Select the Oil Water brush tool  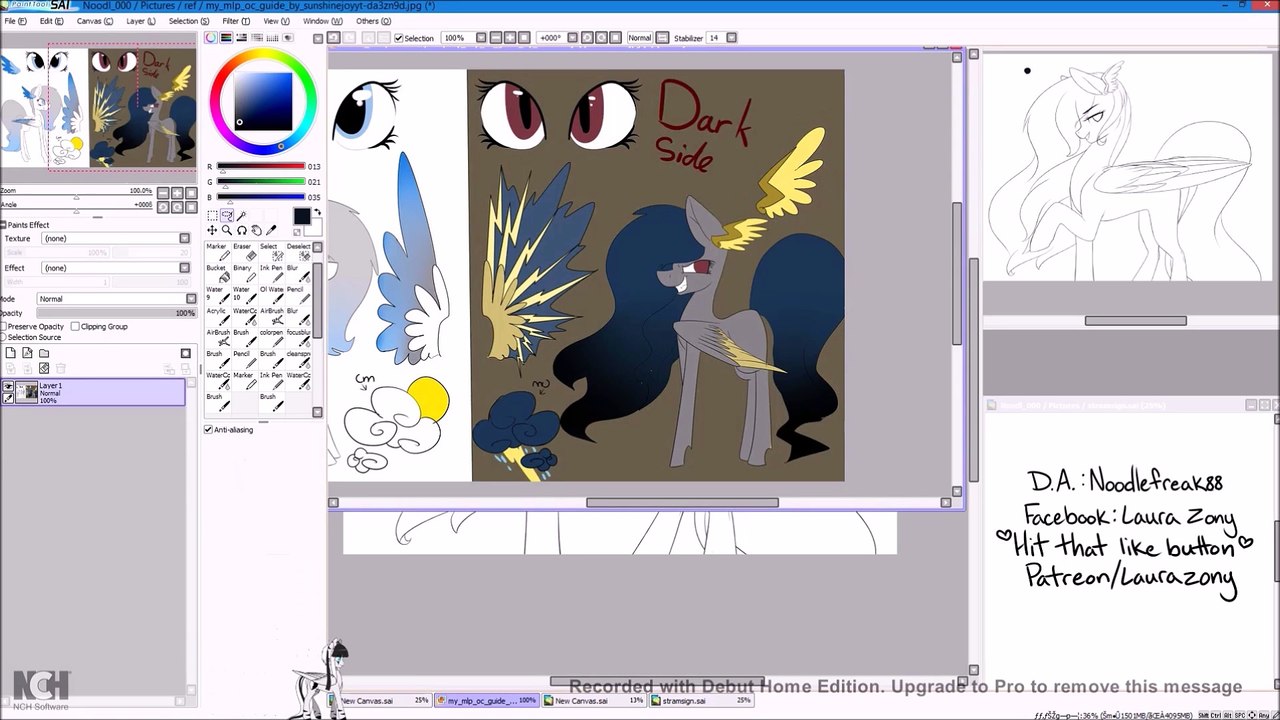(x=273, y=296)
